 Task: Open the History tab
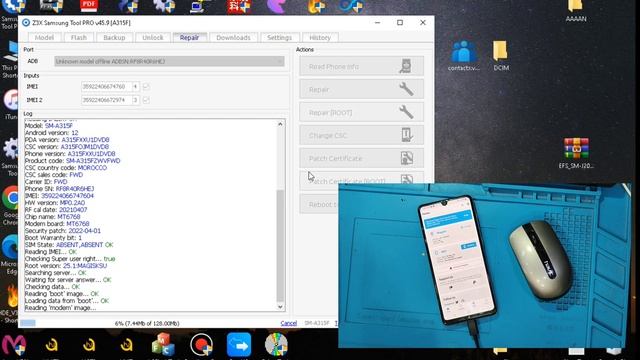[320, 38]
